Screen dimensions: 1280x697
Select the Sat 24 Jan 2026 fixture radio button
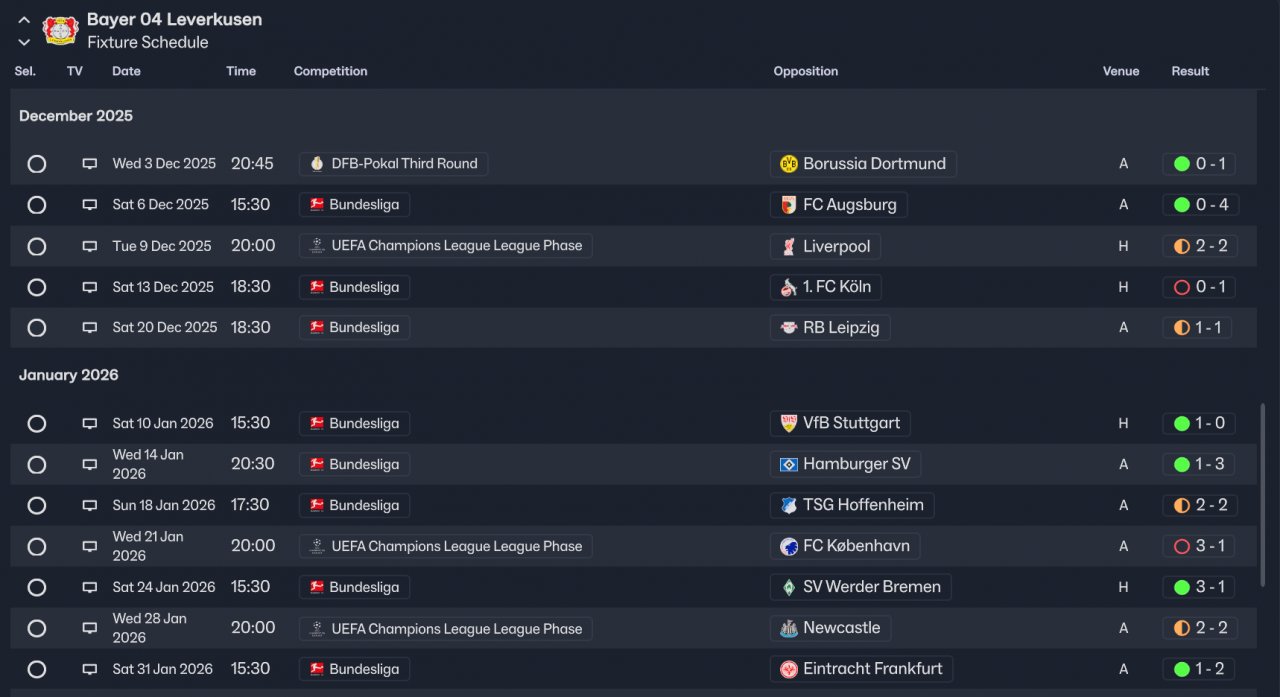[x=37, y=587]
